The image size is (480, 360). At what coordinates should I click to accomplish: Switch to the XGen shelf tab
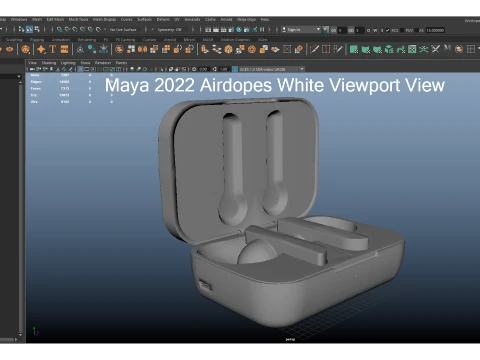coord(263,40)
